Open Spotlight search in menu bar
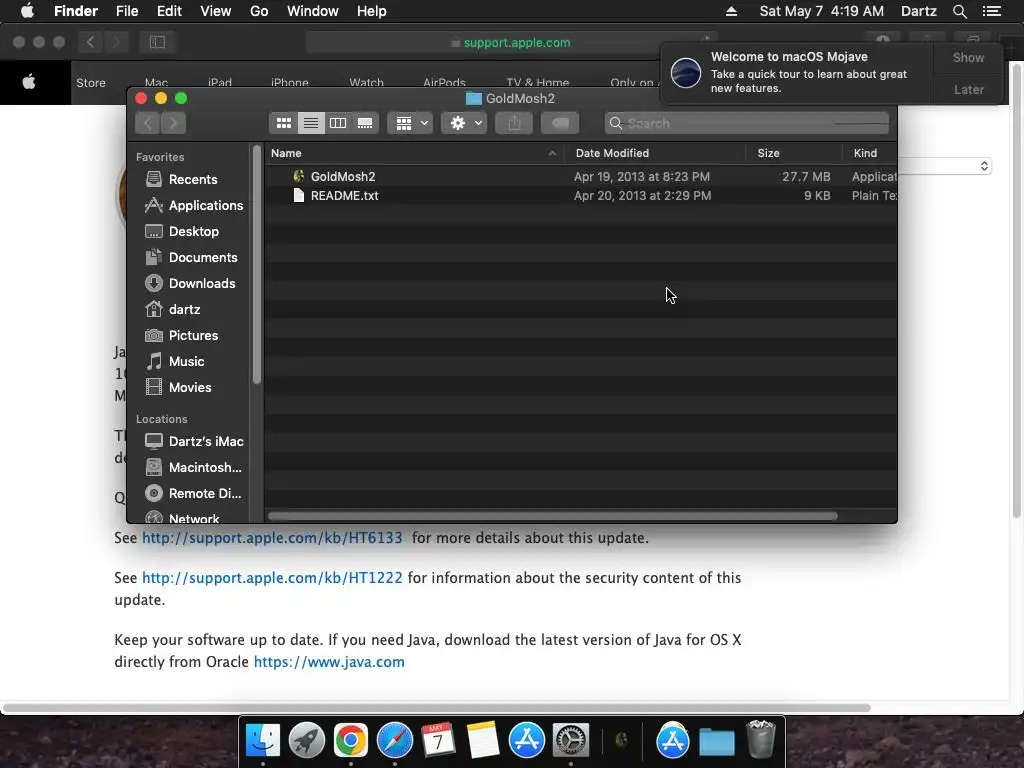 click(x=959, y=11)
